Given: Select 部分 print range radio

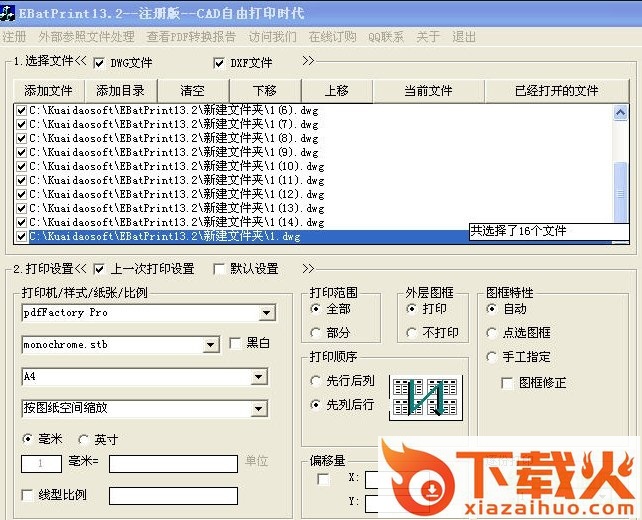Looking at the screenshot, I should [x=315, y=332].
